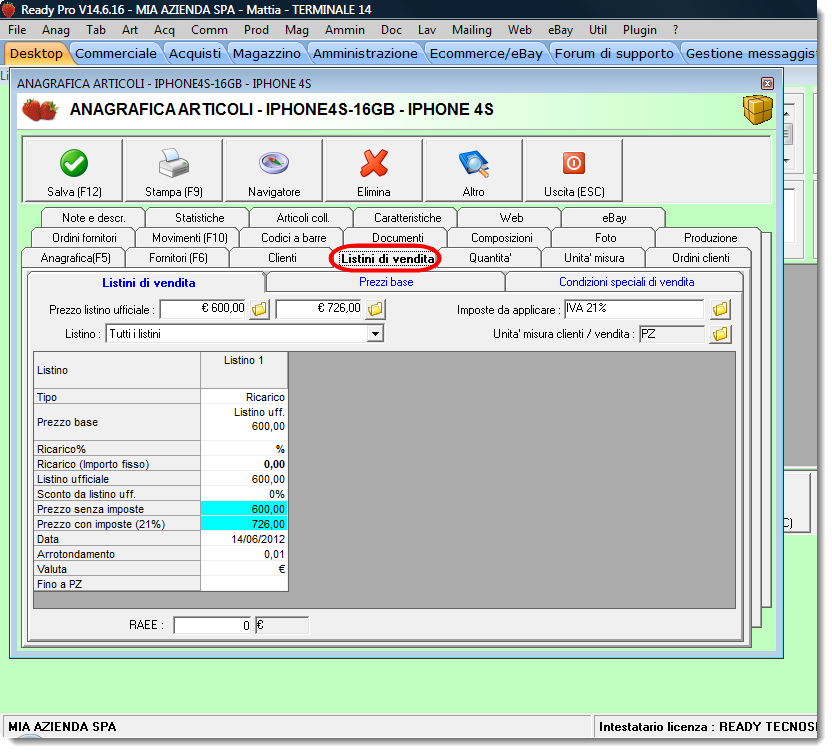Switch to the Desktop main tab
Image resolution: width=832 pixels, height=753 pixels.
pyautogui.click(x=36, y=54)
